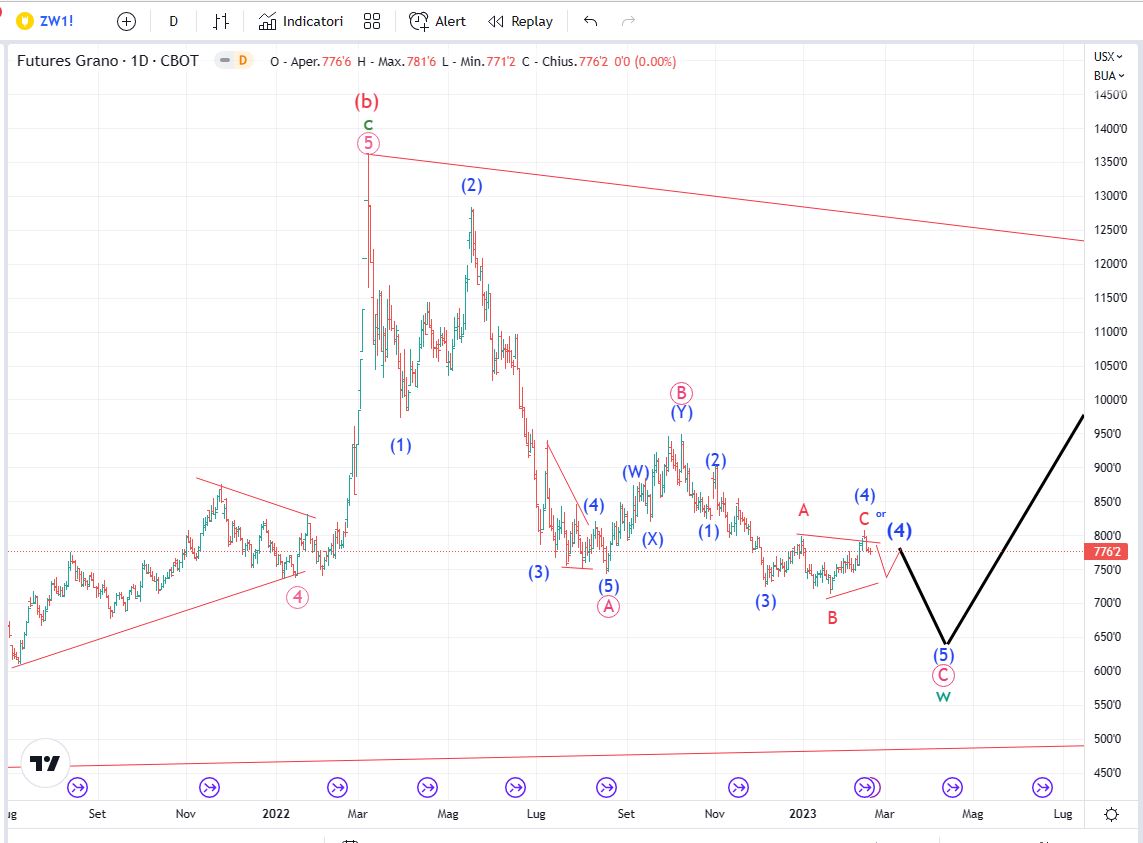Image resolution: width=1143 pixels, height=843 pixels.
Task: Open the Indicatori panel
Action: point(301,21)
